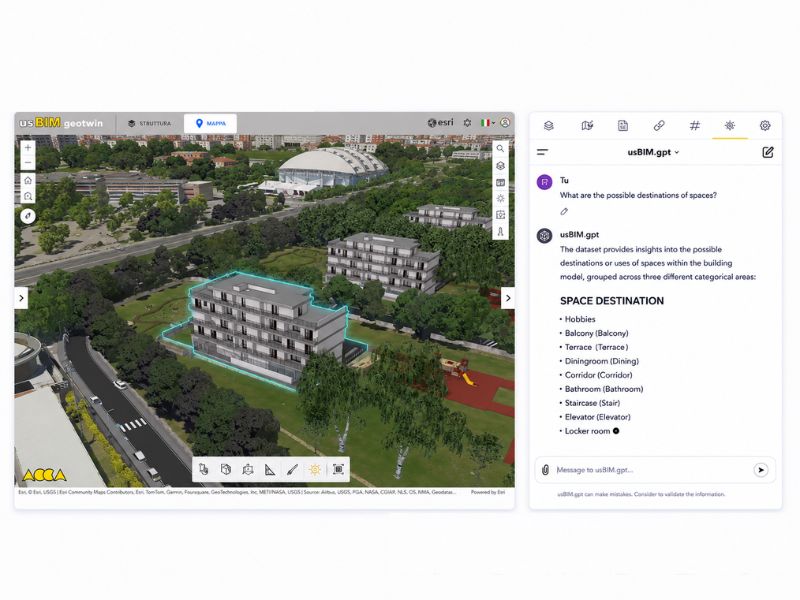Select the first icon in the bottom toolbar

coord(204,469)
